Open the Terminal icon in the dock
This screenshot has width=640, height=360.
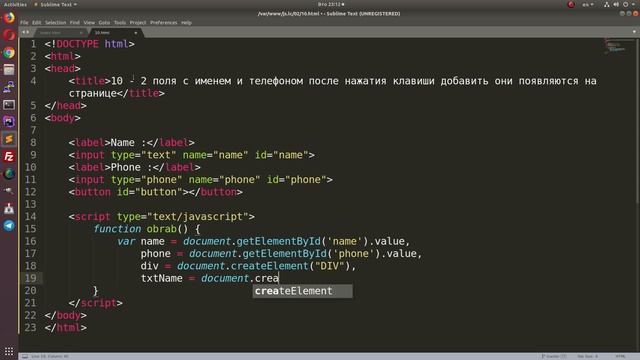coord(9,105)
